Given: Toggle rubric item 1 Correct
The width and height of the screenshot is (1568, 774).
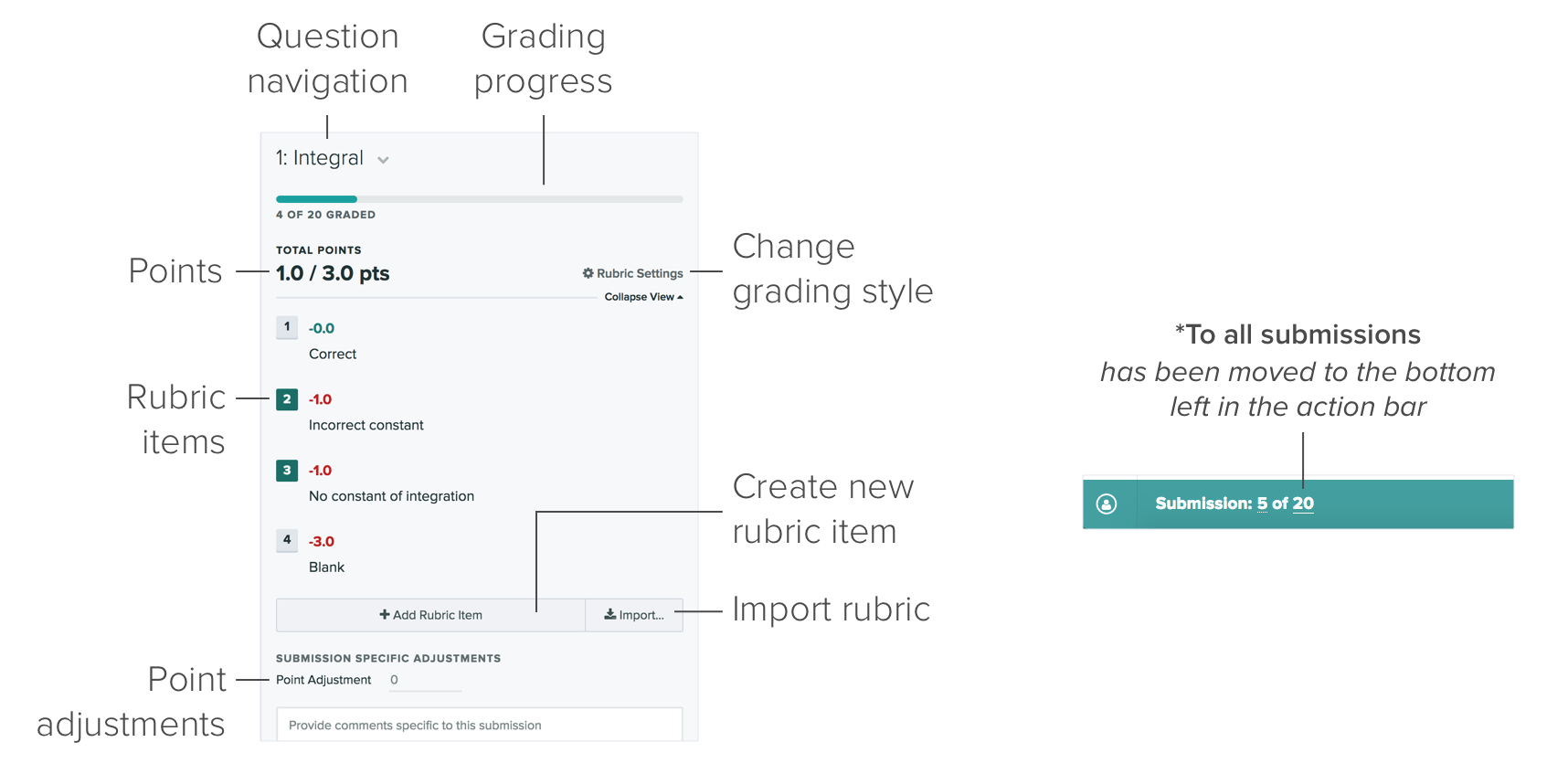Looking at the screenshot, I should click(287, 327).
